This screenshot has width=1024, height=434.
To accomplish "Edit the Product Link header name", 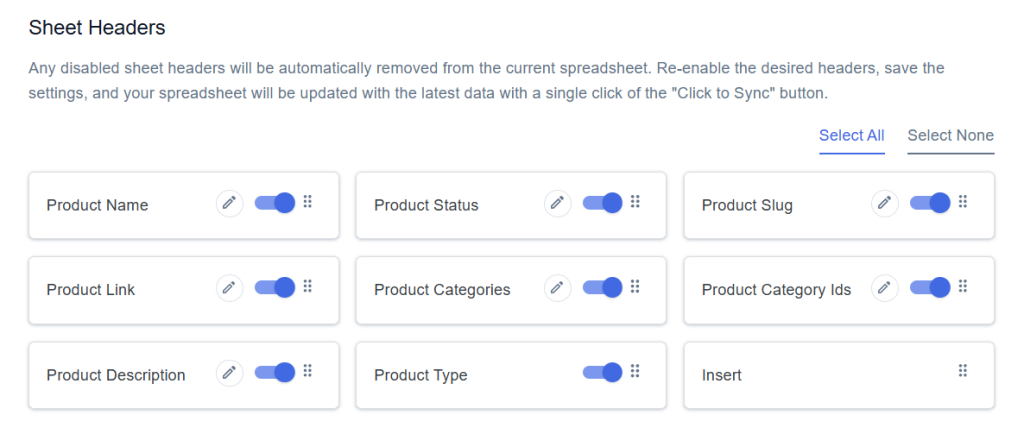I will pos(229,288).
